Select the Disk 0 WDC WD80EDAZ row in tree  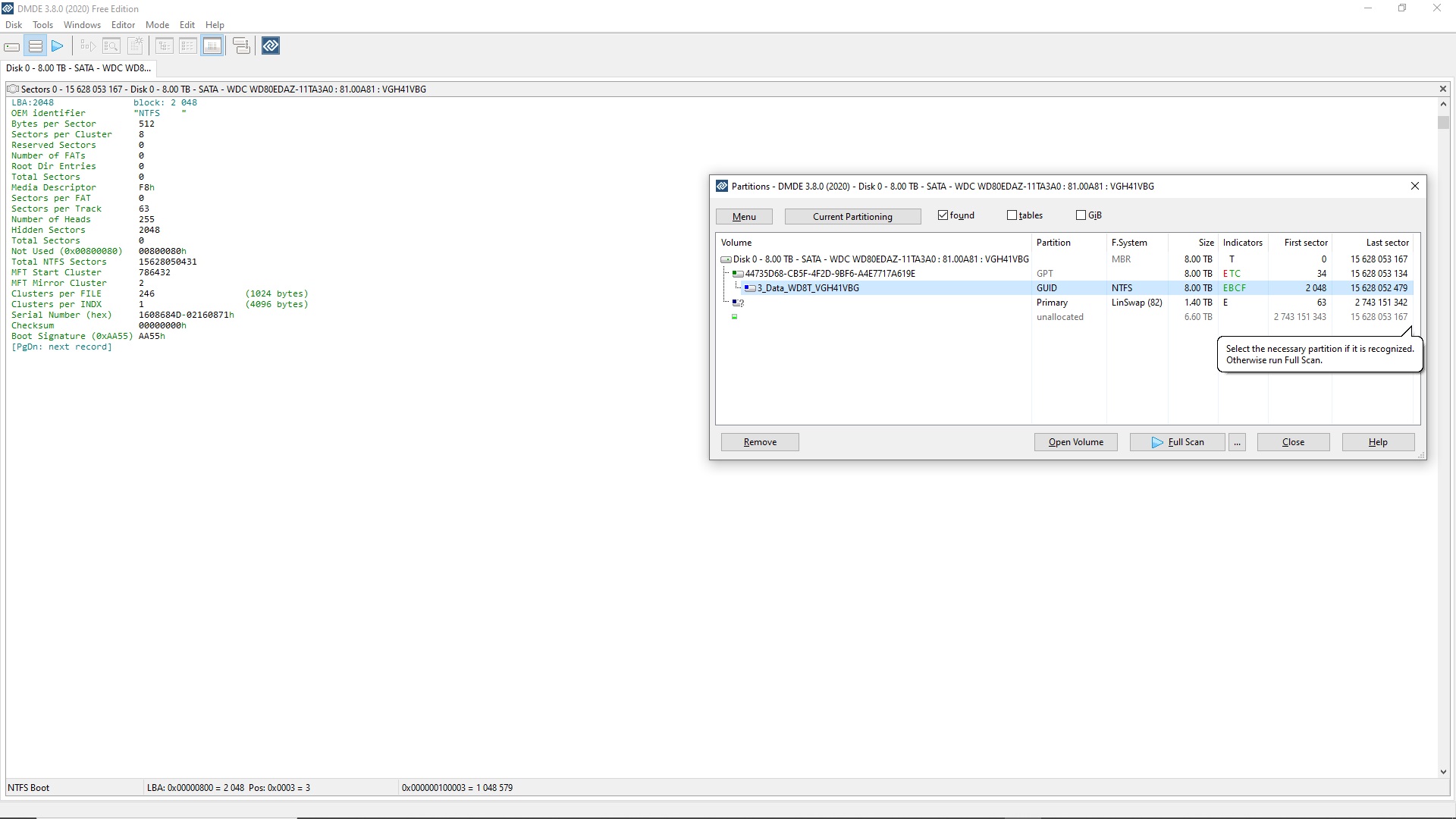pos(1067,259)
